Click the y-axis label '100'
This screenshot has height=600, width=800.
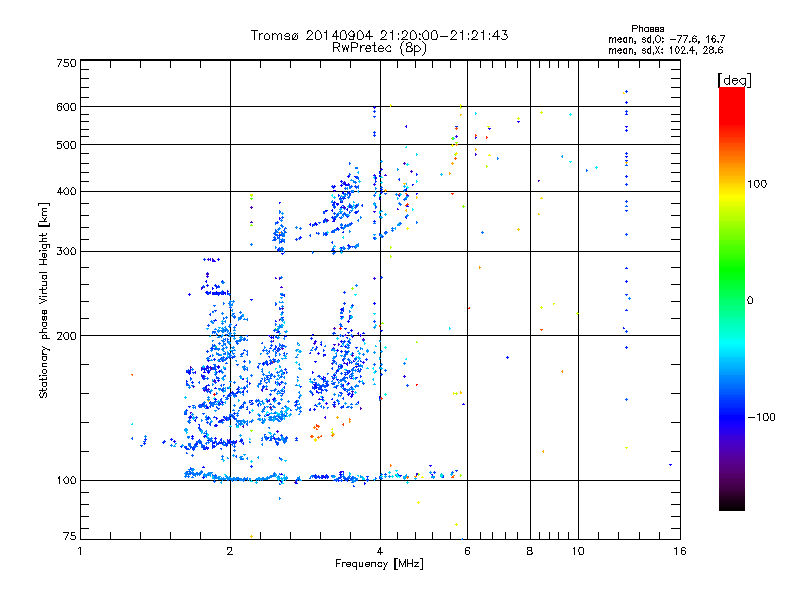66,481
